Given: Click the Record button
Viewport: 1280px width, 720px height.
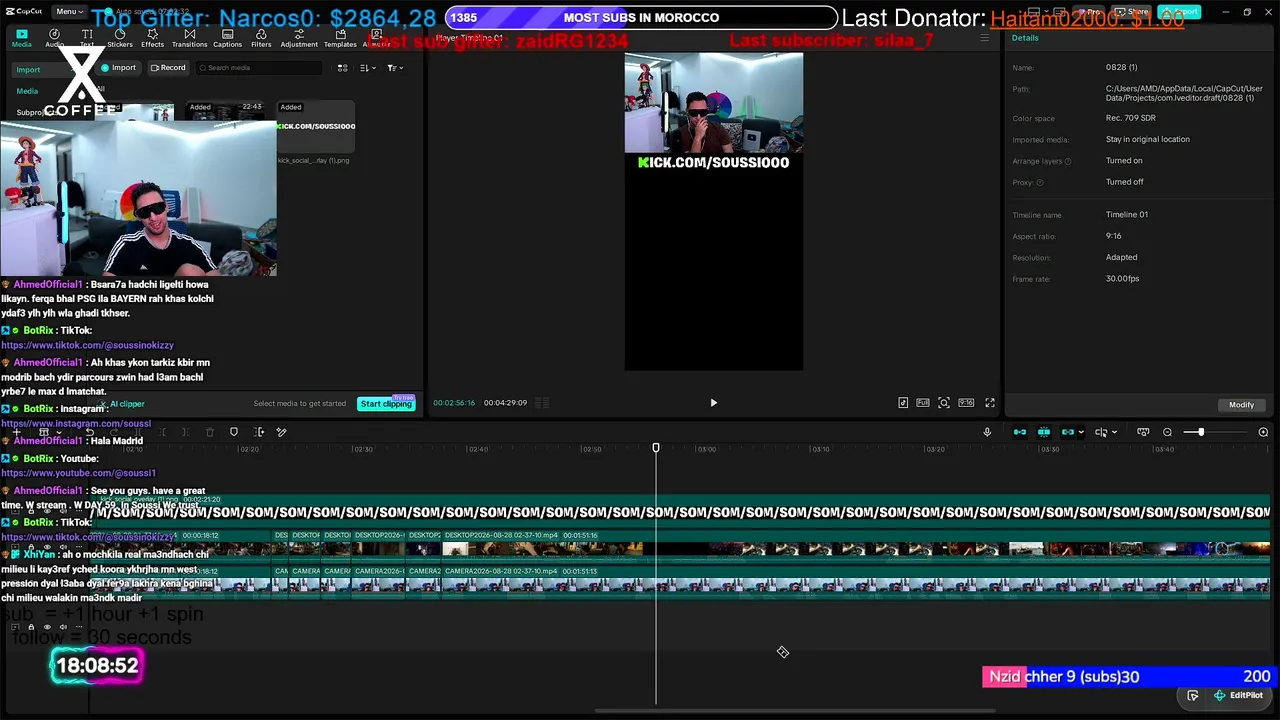Looking at the screenshot, I should [167, 68].
